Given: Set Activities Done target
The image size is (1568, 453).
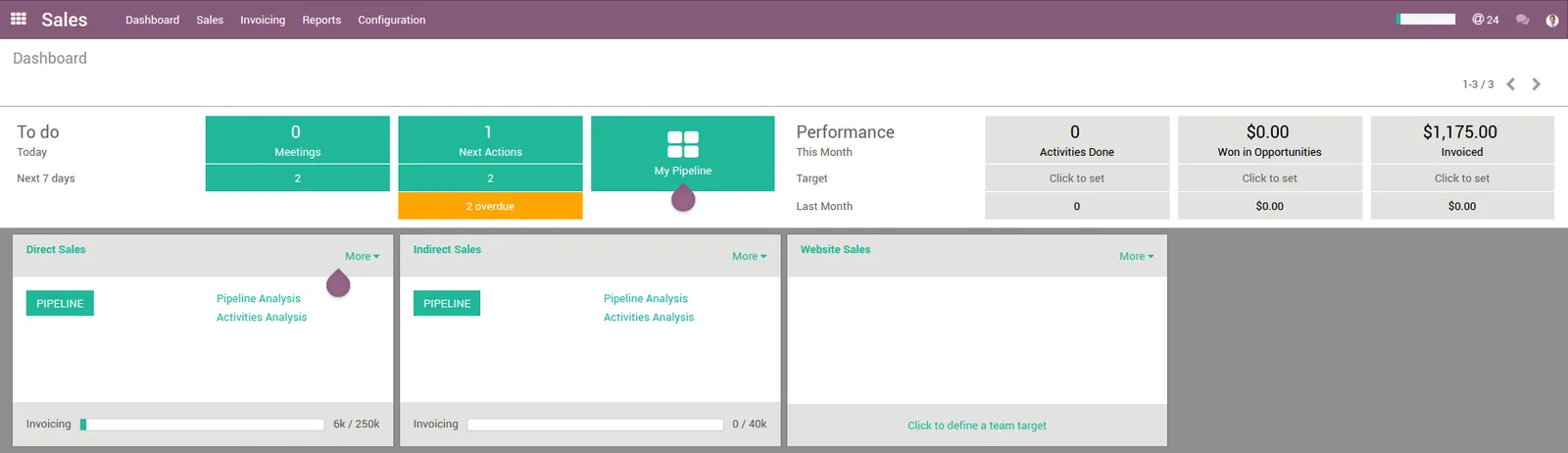Looking at the screenshot, I should click(x=1077, y=178).
